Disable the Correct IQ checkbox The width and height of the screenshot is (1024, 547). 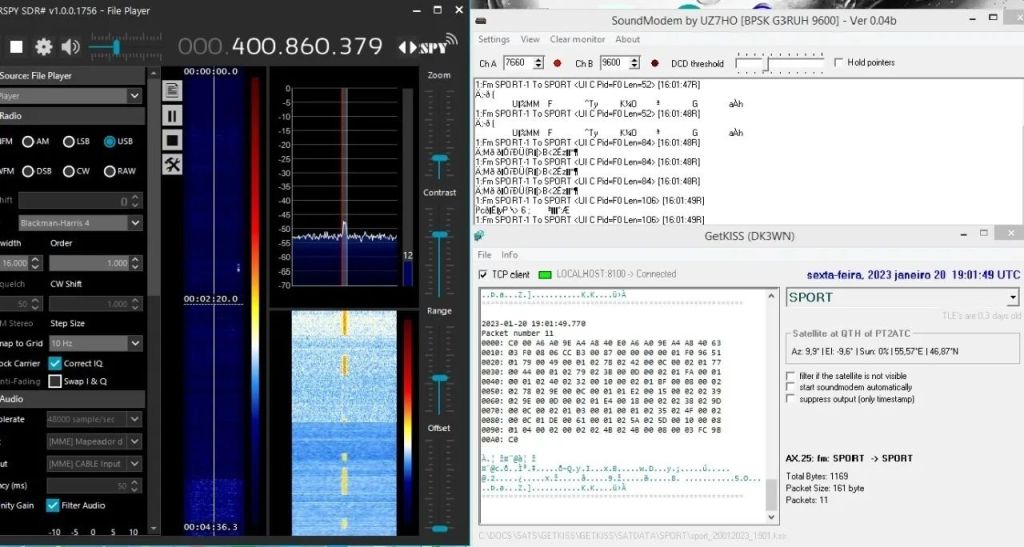click(56, 363)
